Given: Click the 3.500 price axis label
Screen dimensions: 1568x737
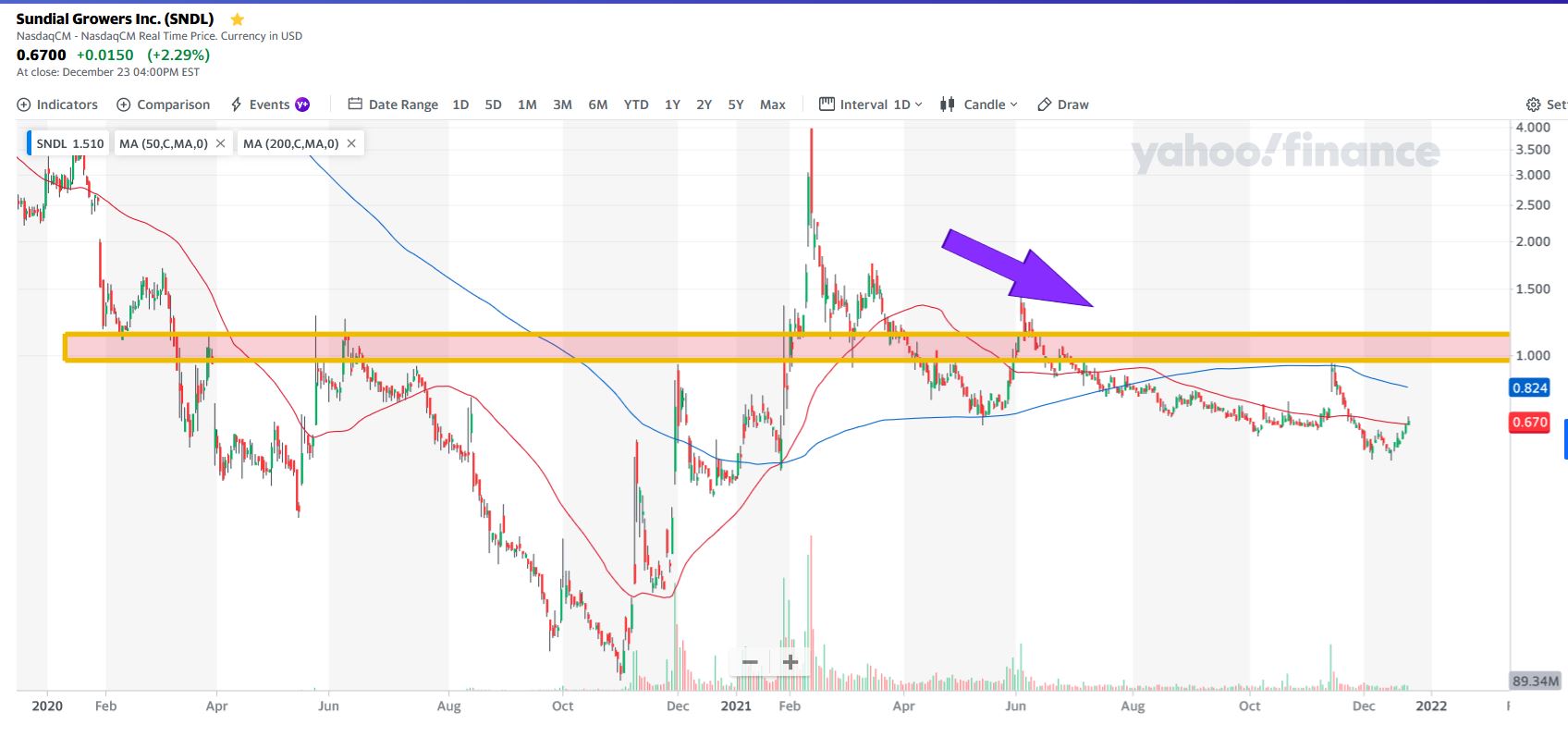Looking at the screenshot, I should coord(1533,150).
